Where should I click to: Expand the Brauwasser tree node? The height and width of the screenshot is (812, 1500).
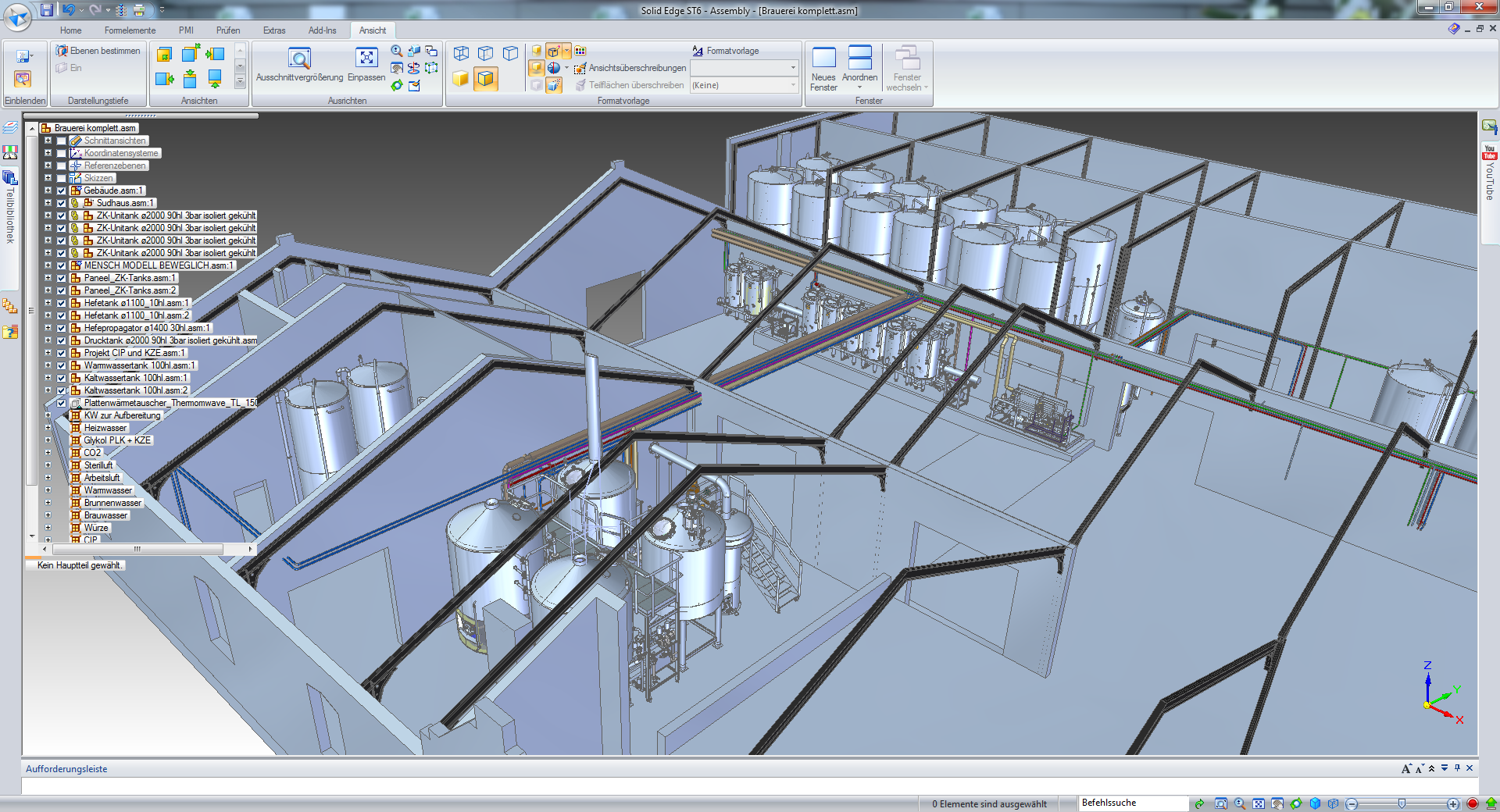pos(48,515)
